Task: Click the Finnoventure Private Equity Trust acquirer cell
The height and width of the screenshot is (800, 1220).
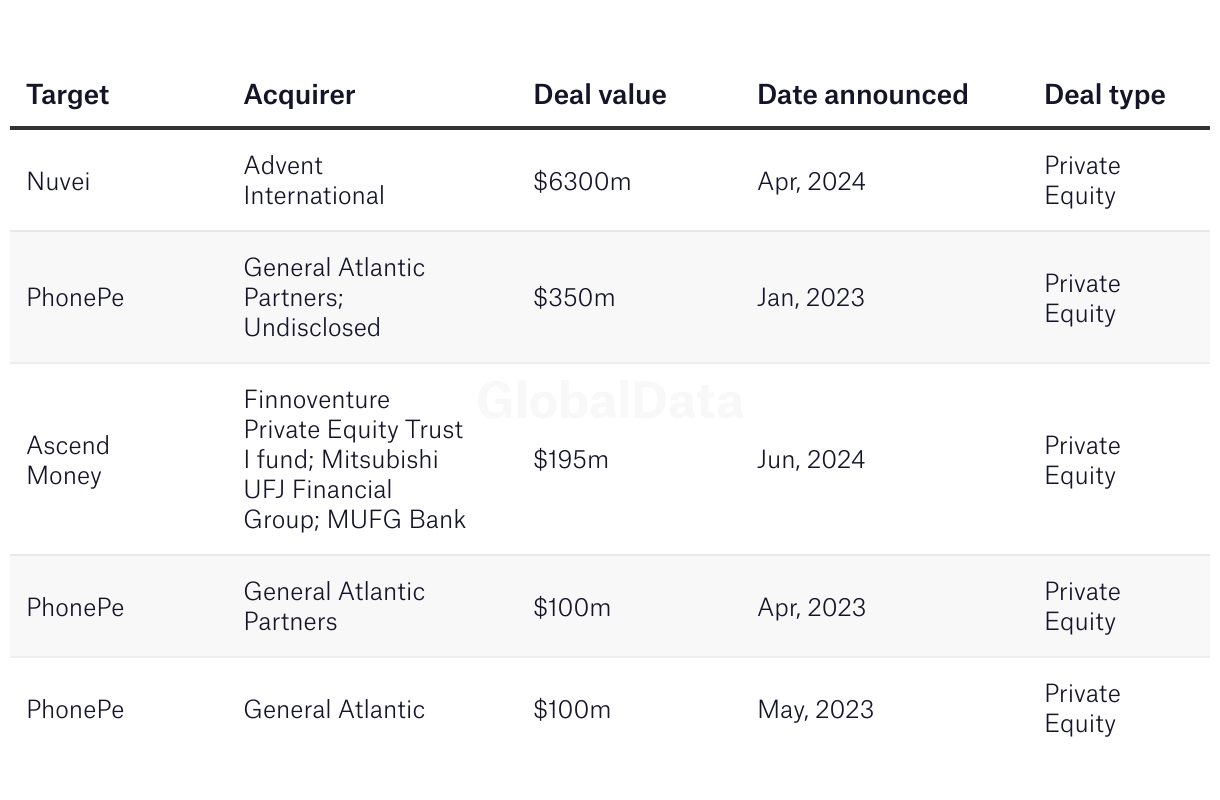Action: [355, 460]
